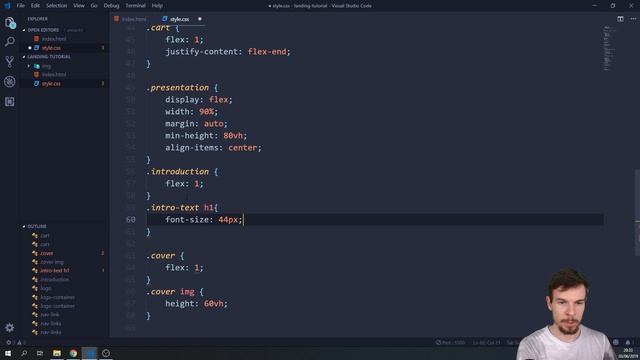640x360 pixels.
Task: Open the Debug view in activity bar
Action: [10, 82]
